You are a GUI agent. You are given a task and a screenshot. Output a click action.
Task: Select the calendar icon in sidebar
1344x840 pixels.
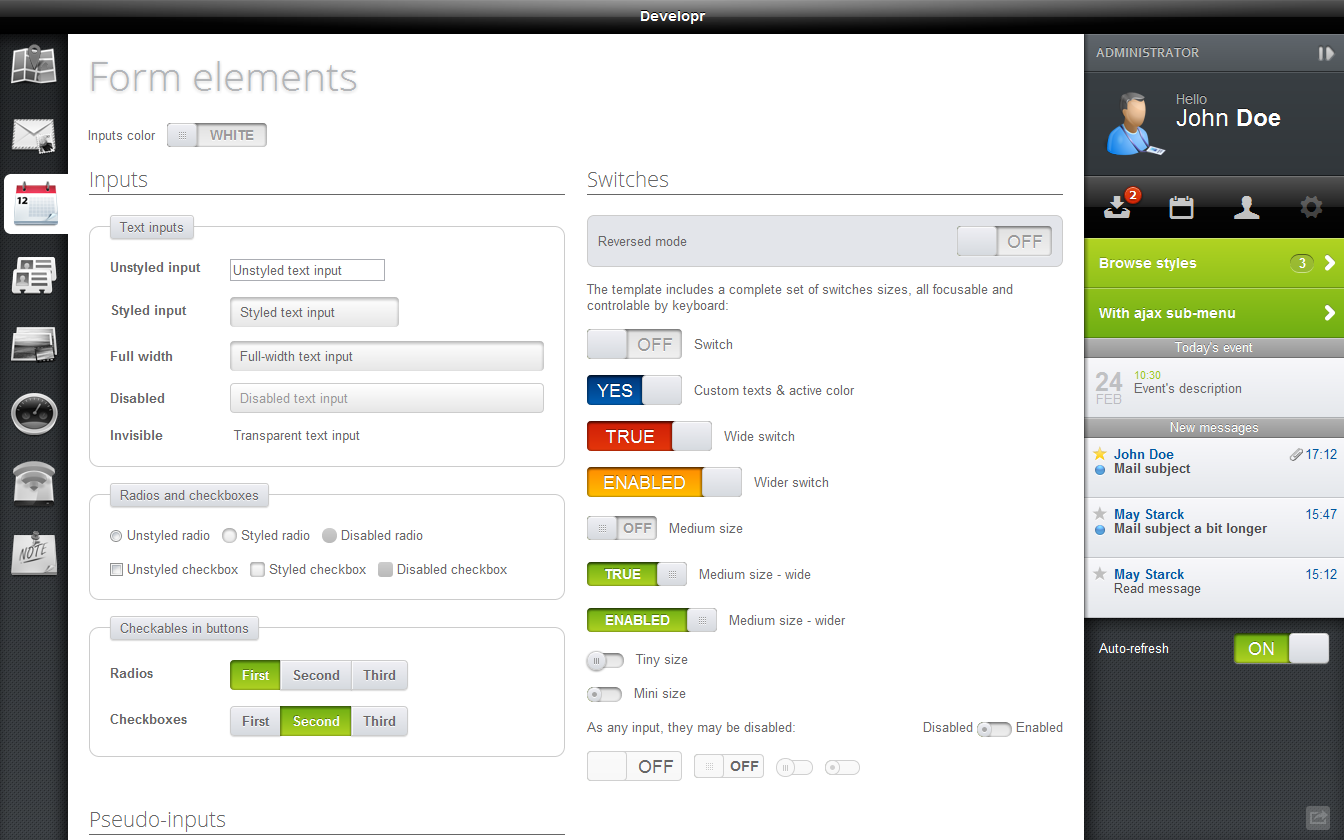tap(35, 204)
